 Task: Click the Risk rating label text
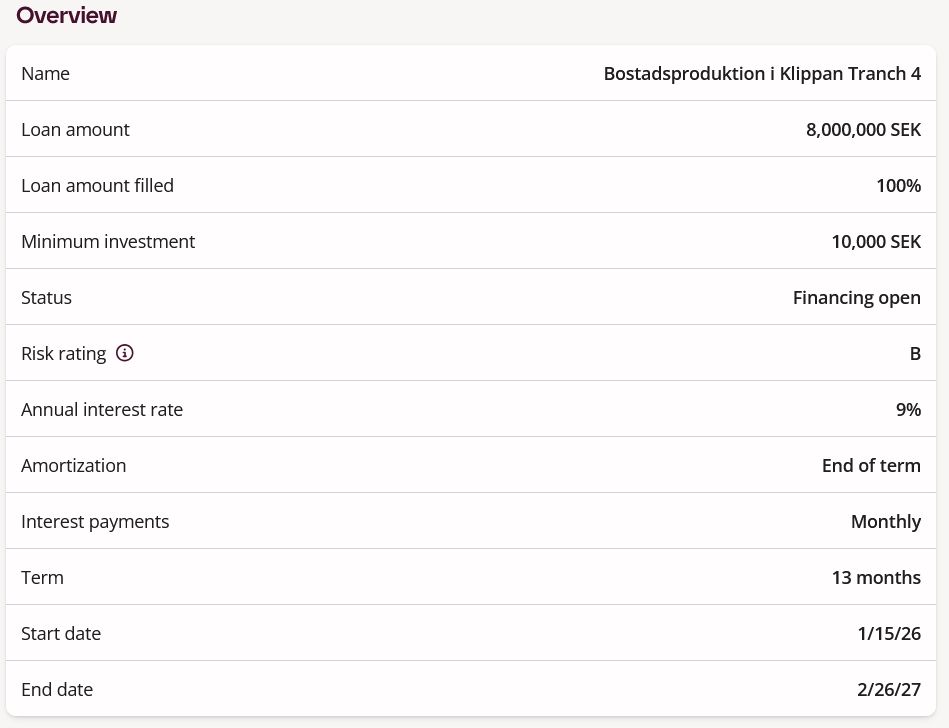pyautogui.click(x=64, y=354)
